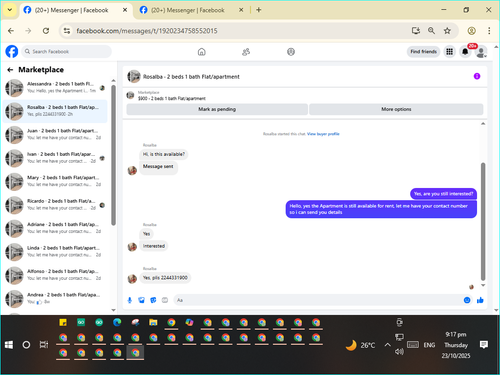Go back in browser history
Viewport: 500px width, 375px height.
[x=11, y=31]
